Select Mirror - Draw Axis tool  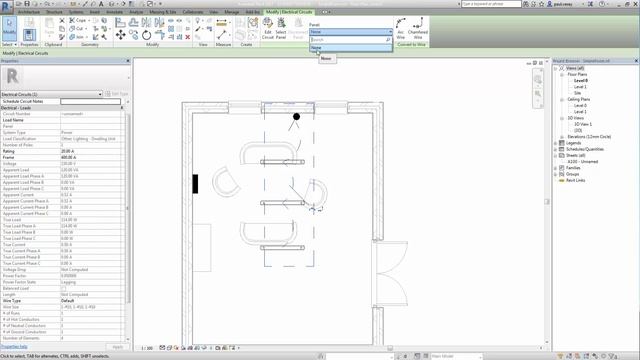159,22
